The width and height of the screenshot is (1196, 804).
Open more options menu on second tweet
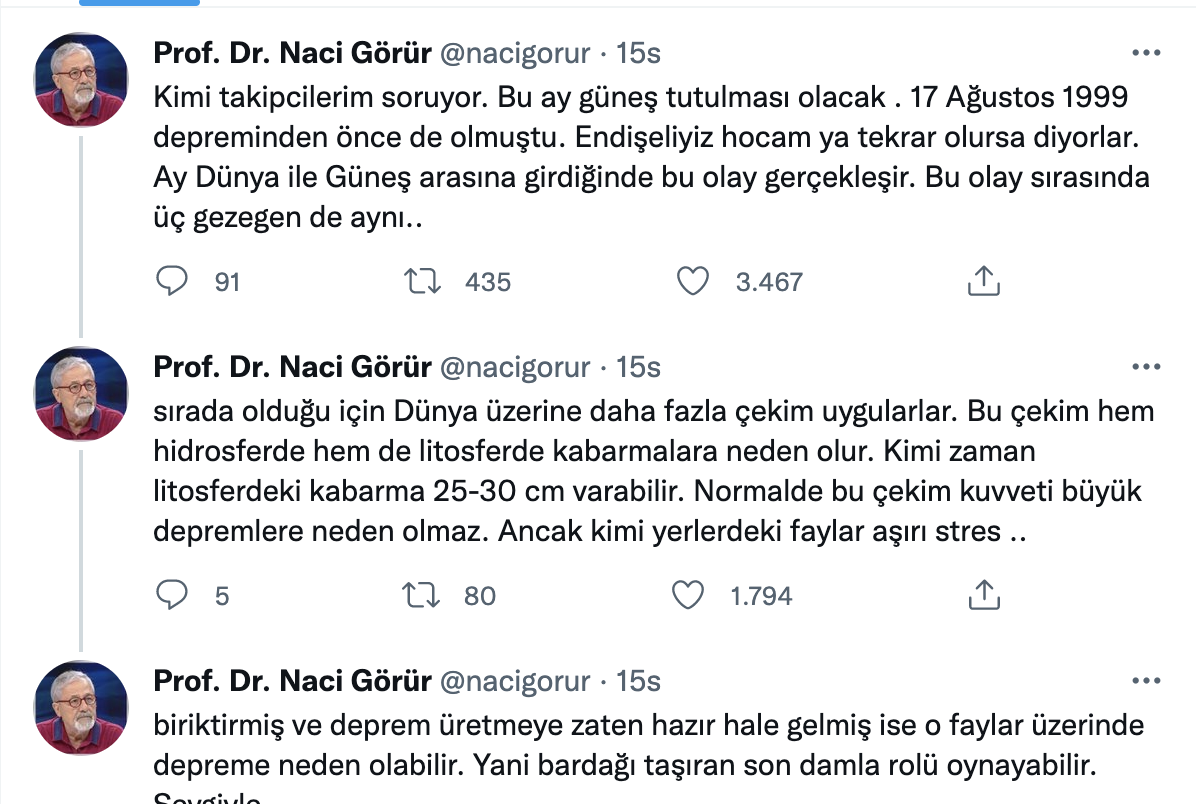(x=1145, y=367)
